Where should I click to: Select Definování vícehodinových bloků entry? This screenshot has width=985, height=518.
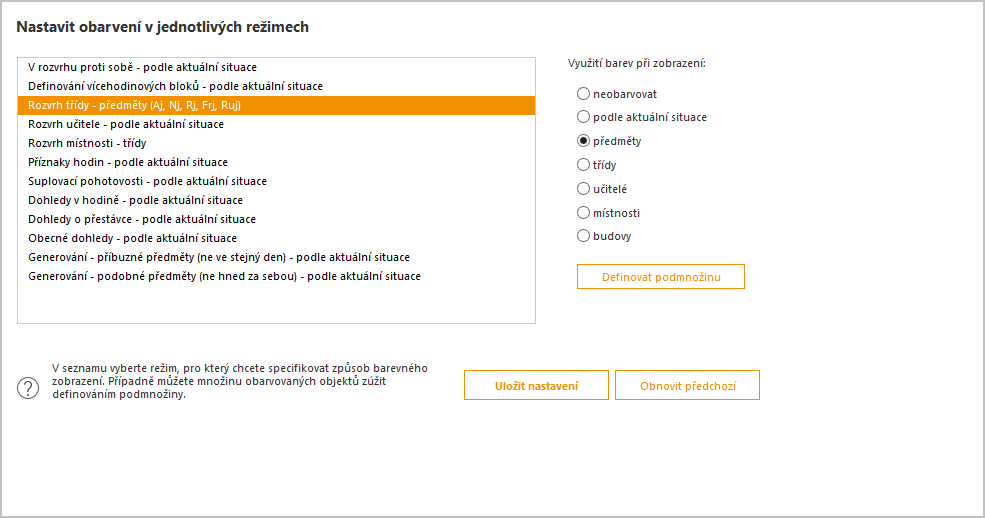coord(276,86)
